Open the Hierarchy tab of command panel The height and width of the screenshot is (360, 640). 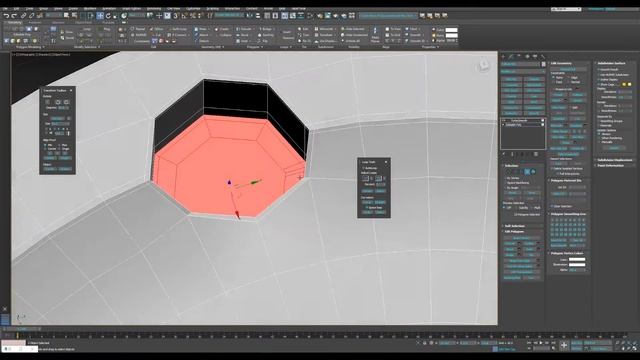coord(519,56)
